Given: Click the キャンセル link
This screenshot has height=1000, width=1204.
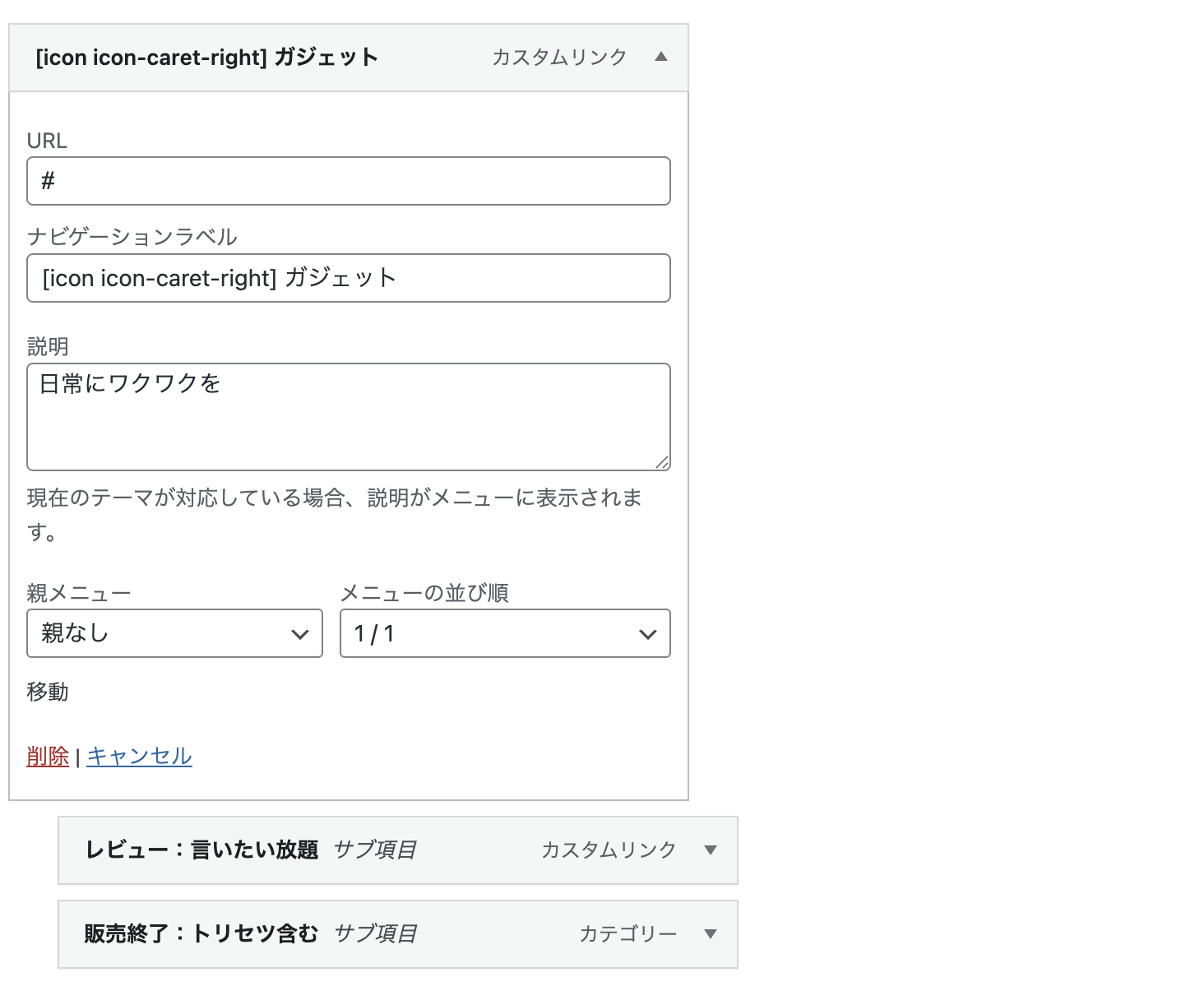Looking at the screenshot, I should 139,757.
